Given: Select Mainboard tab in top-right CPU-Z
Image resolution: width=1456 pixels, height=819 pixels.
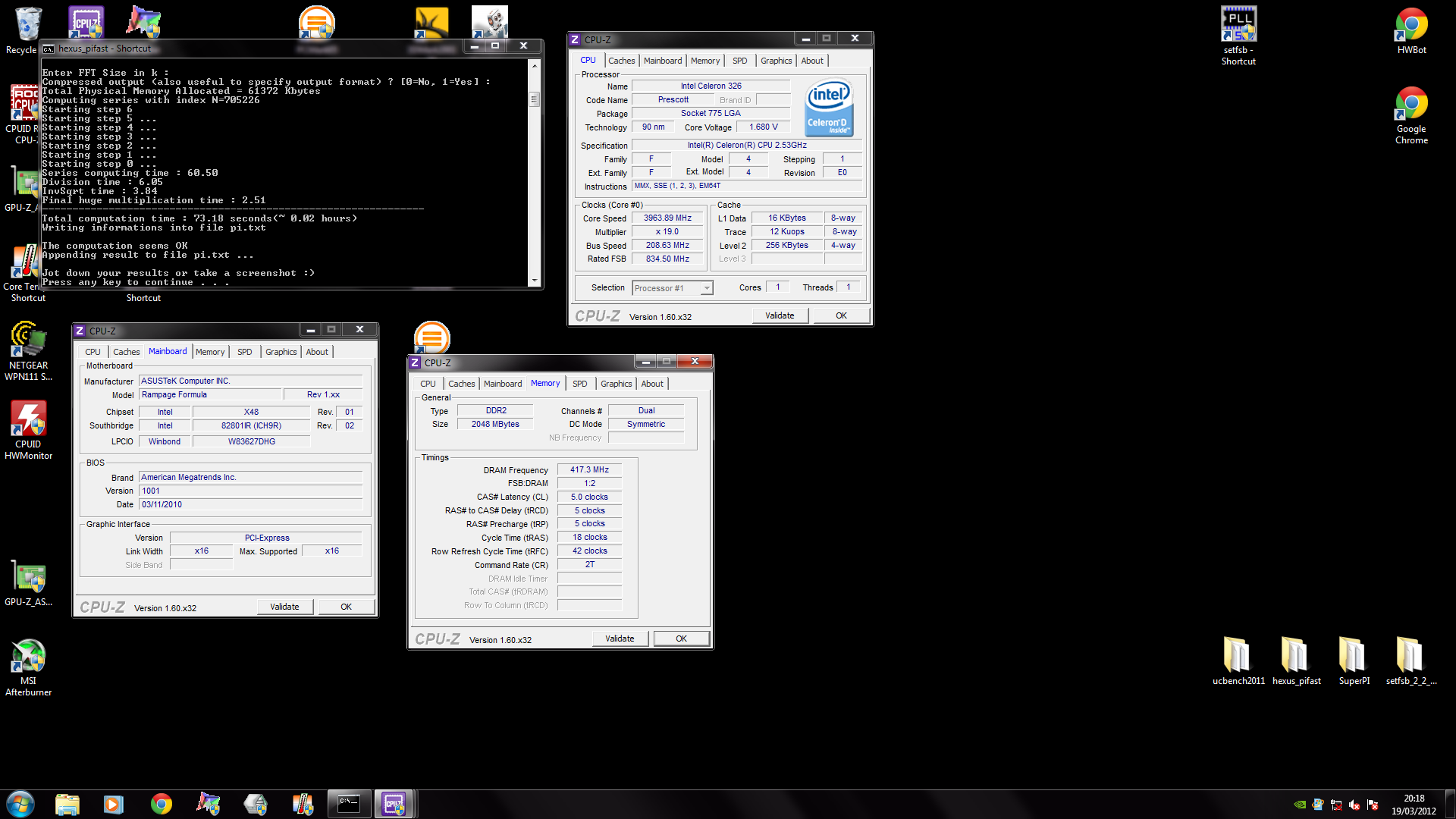Looking at the screenshot, I should click(663, 61).
